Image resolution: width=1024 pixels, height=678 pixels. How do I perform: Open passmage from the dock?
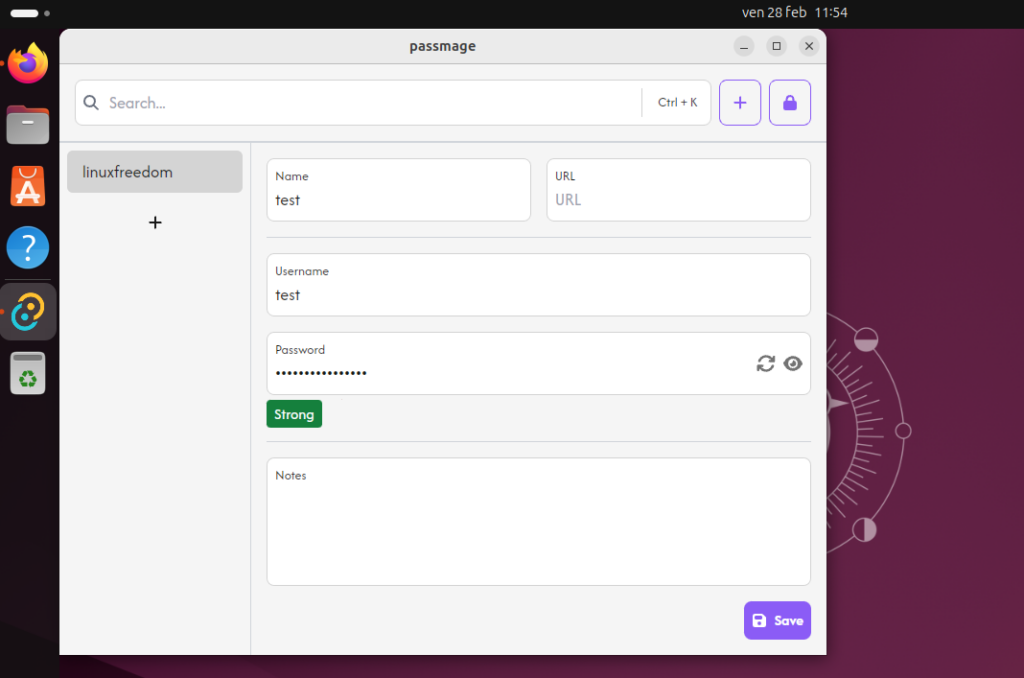pos(27,311)
